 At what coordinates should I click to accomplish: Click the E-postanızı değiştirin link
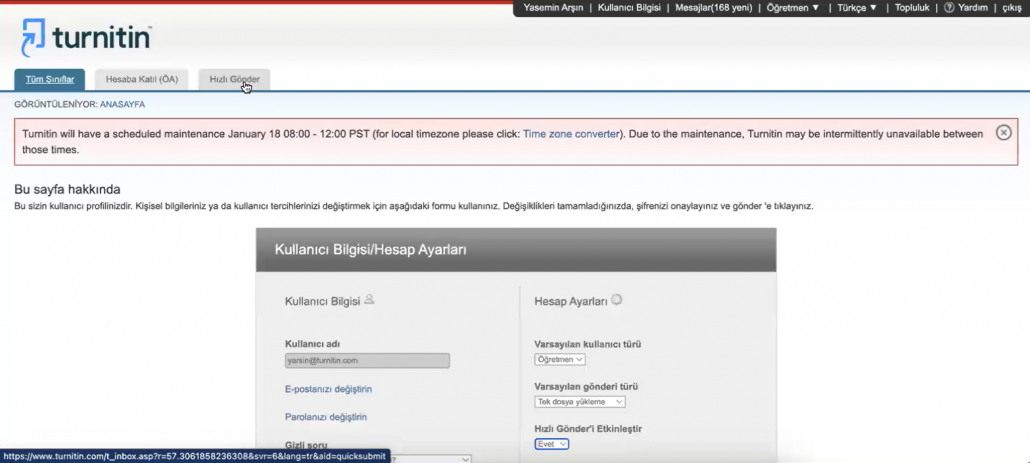[328, 389]
